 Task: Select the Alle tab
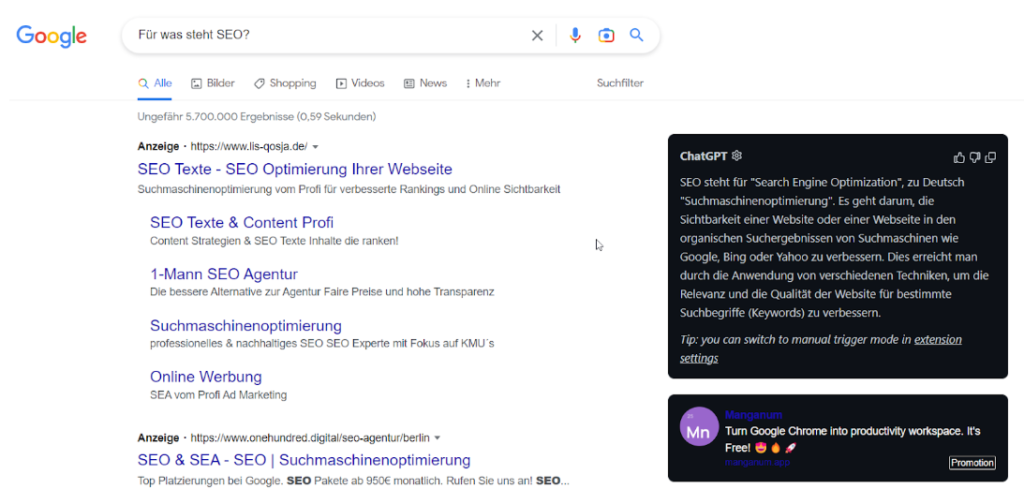[x=155, y=84]
